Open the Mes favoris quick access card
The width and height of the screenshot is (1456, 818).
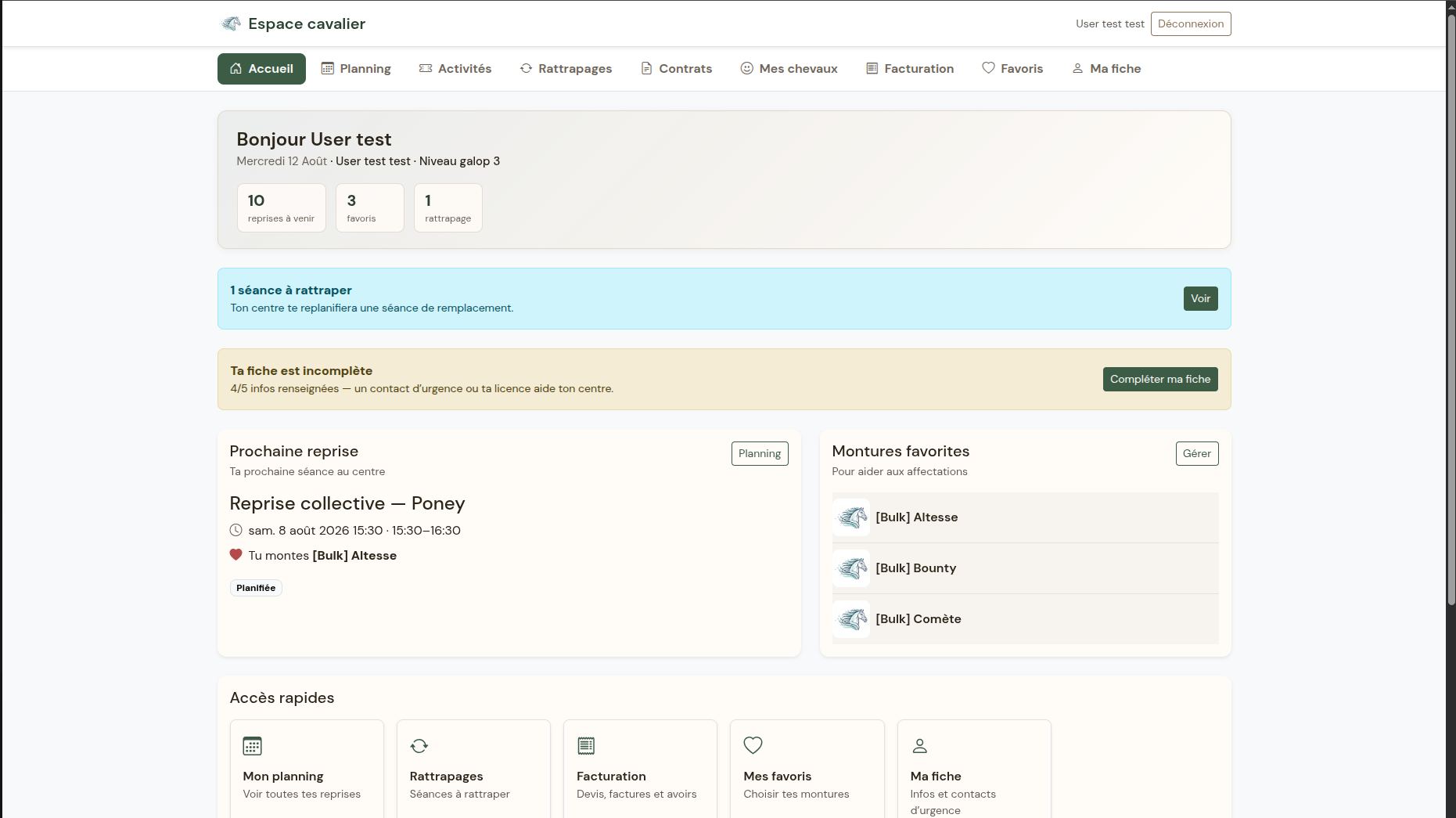(807, 769)
